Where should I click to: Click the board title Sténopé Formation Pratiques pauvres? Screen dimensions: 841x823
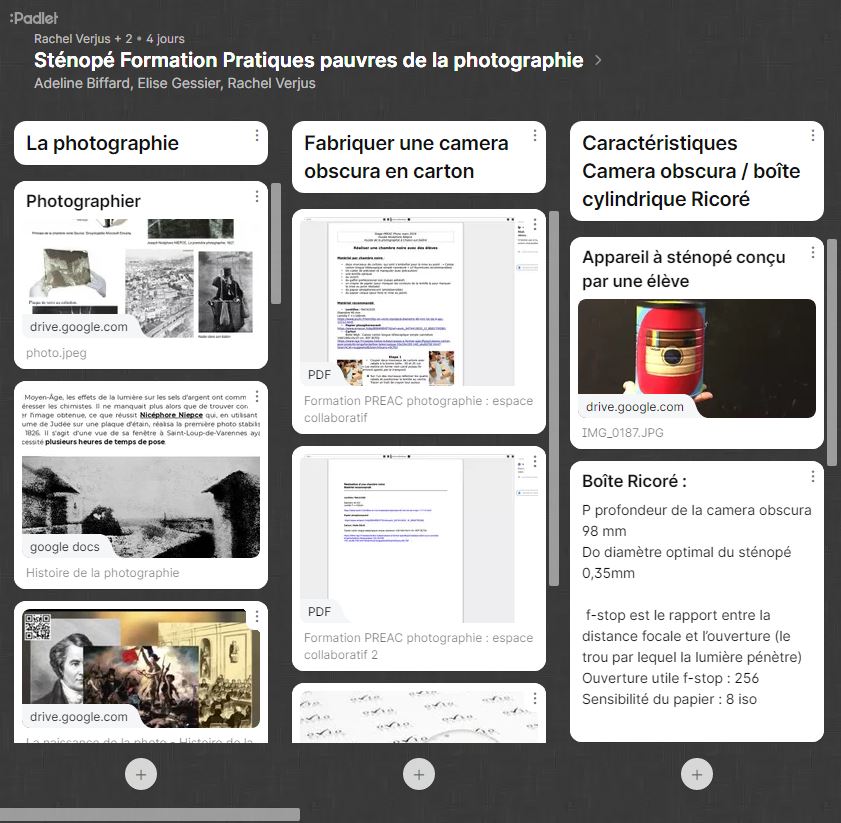point(308,60)
